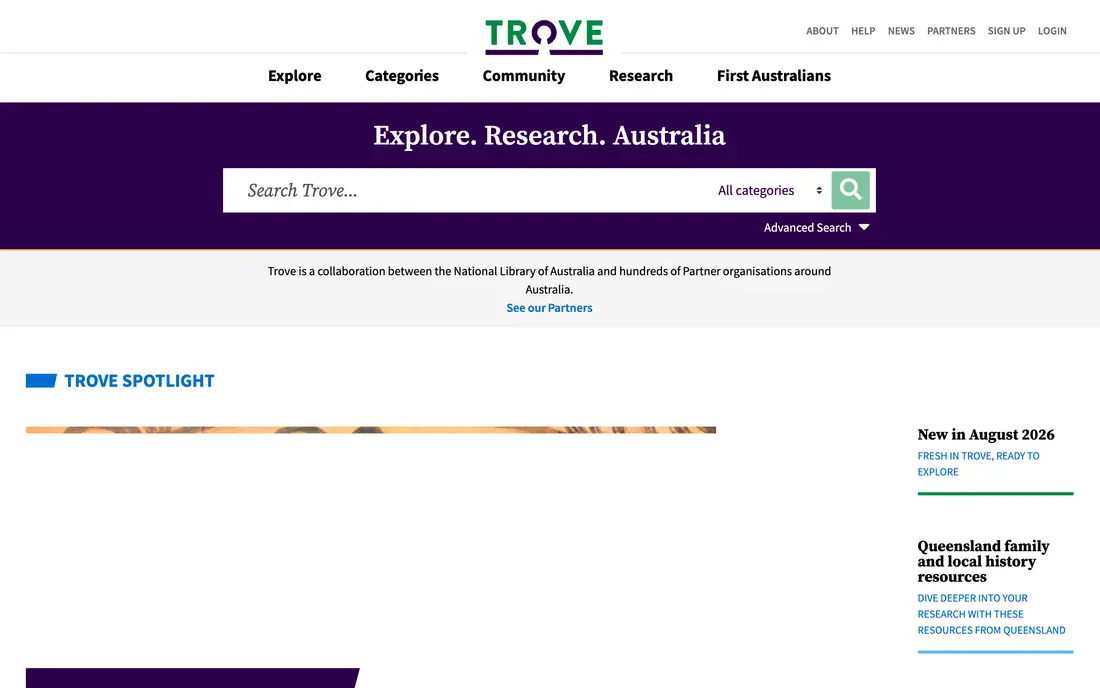Click the Trove Spotlight heading
This screenshot has height=688, width=1100.
(x=139, y=381)
